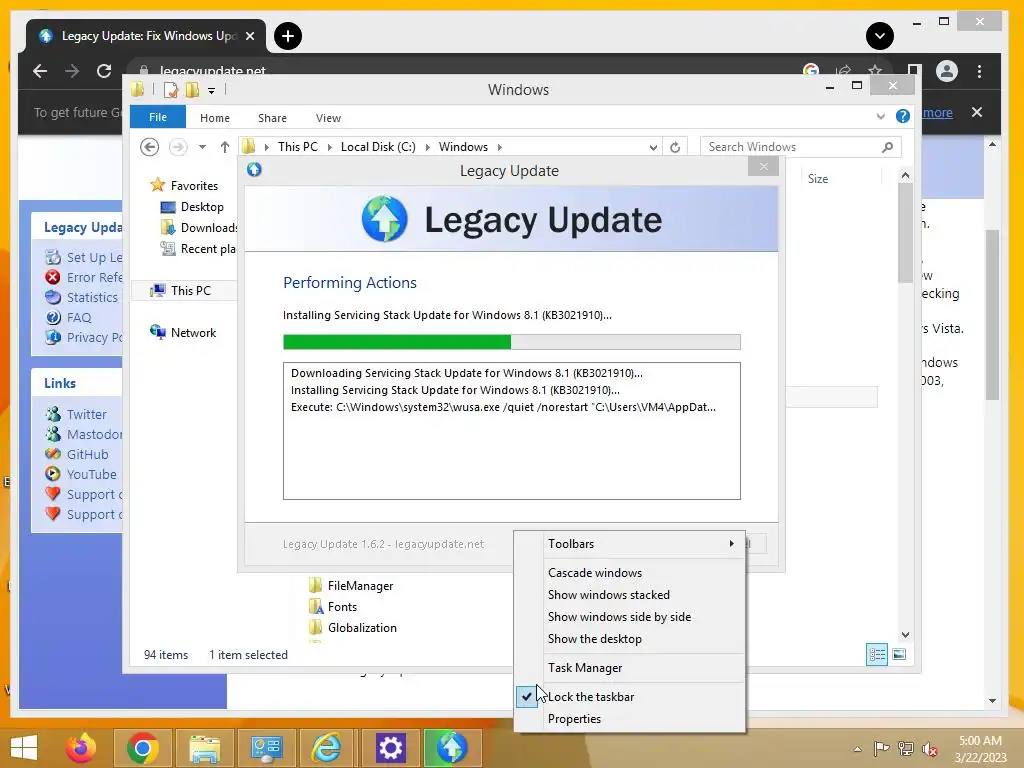Open the Statistics sidebar link

click(92, 298)
